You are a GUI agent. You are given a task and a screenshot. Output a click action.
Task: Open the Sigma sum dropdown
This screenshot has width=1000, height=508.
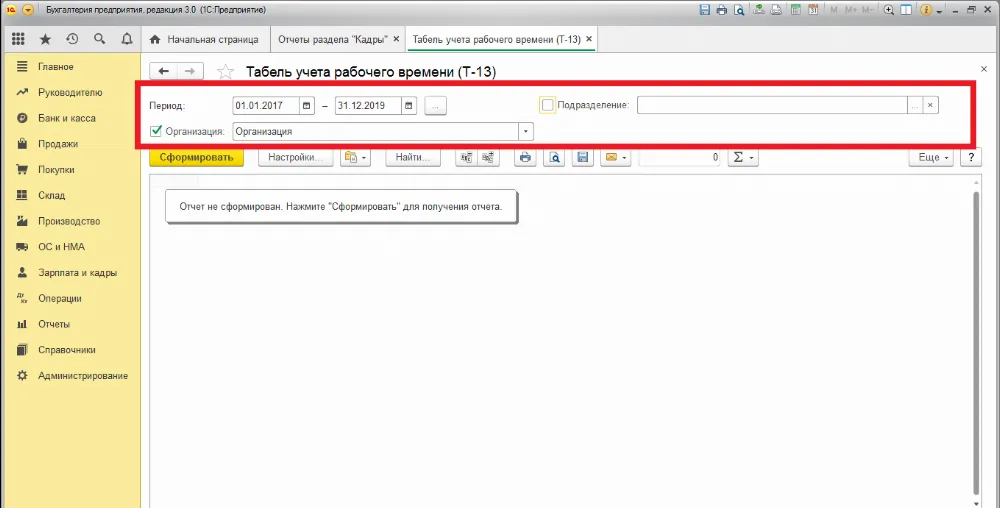743,157
